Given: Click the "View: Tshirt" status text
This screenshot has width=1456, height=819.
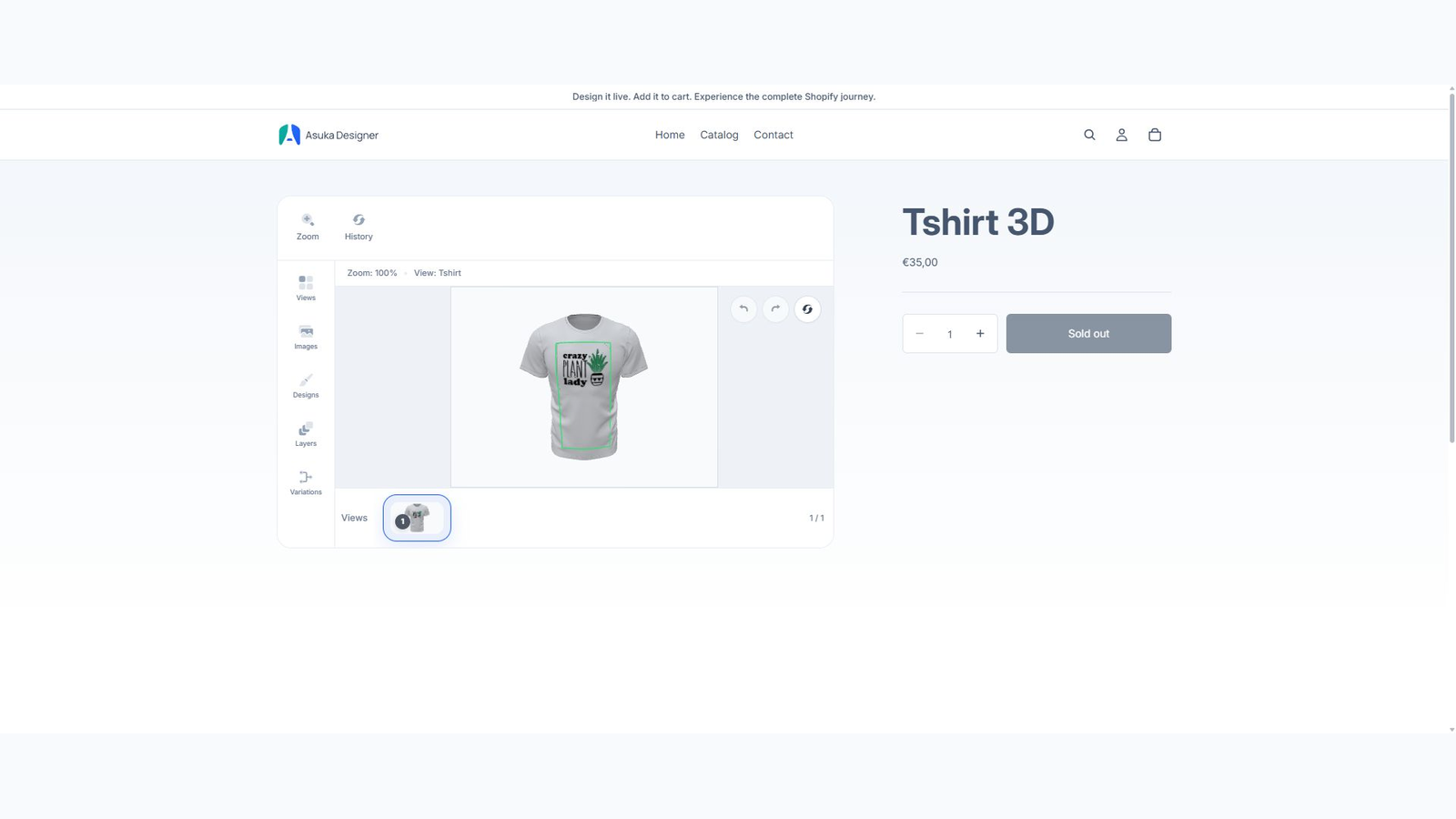Looking at the screenshot, I should (x=438, y=273).
